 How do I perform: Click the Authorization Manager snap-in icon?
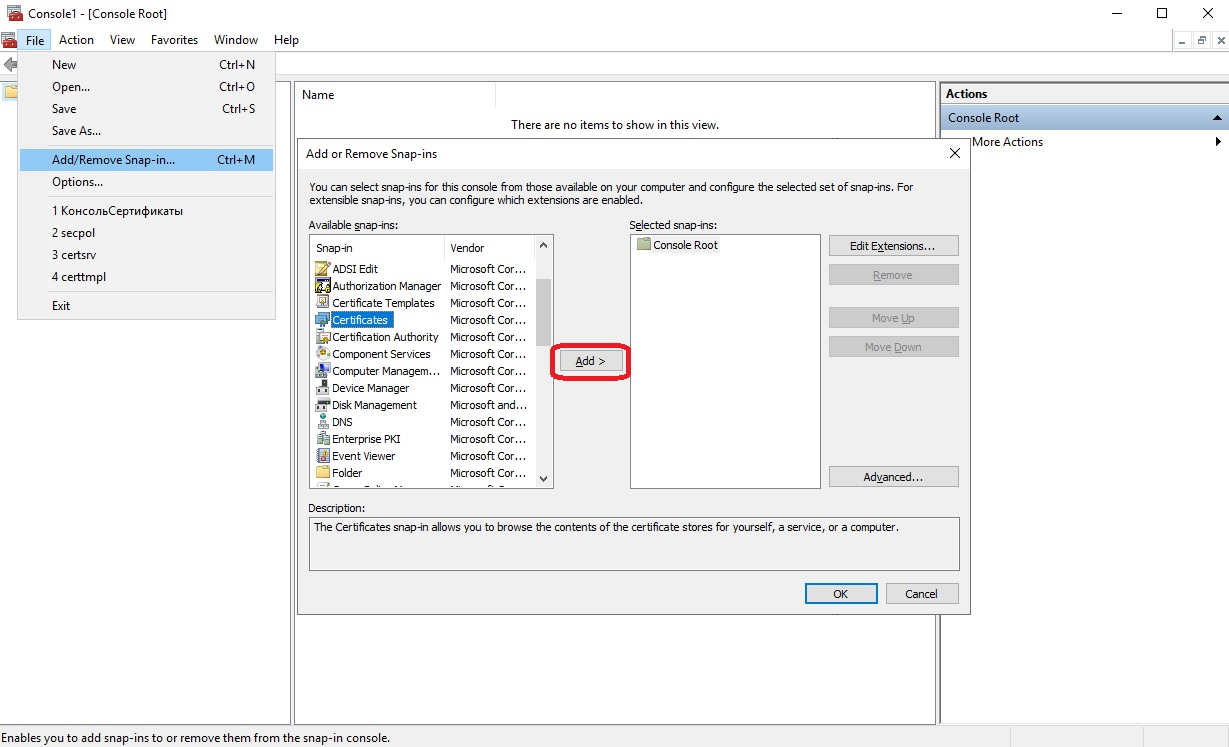pyautogui.click(x=322, y=286)
